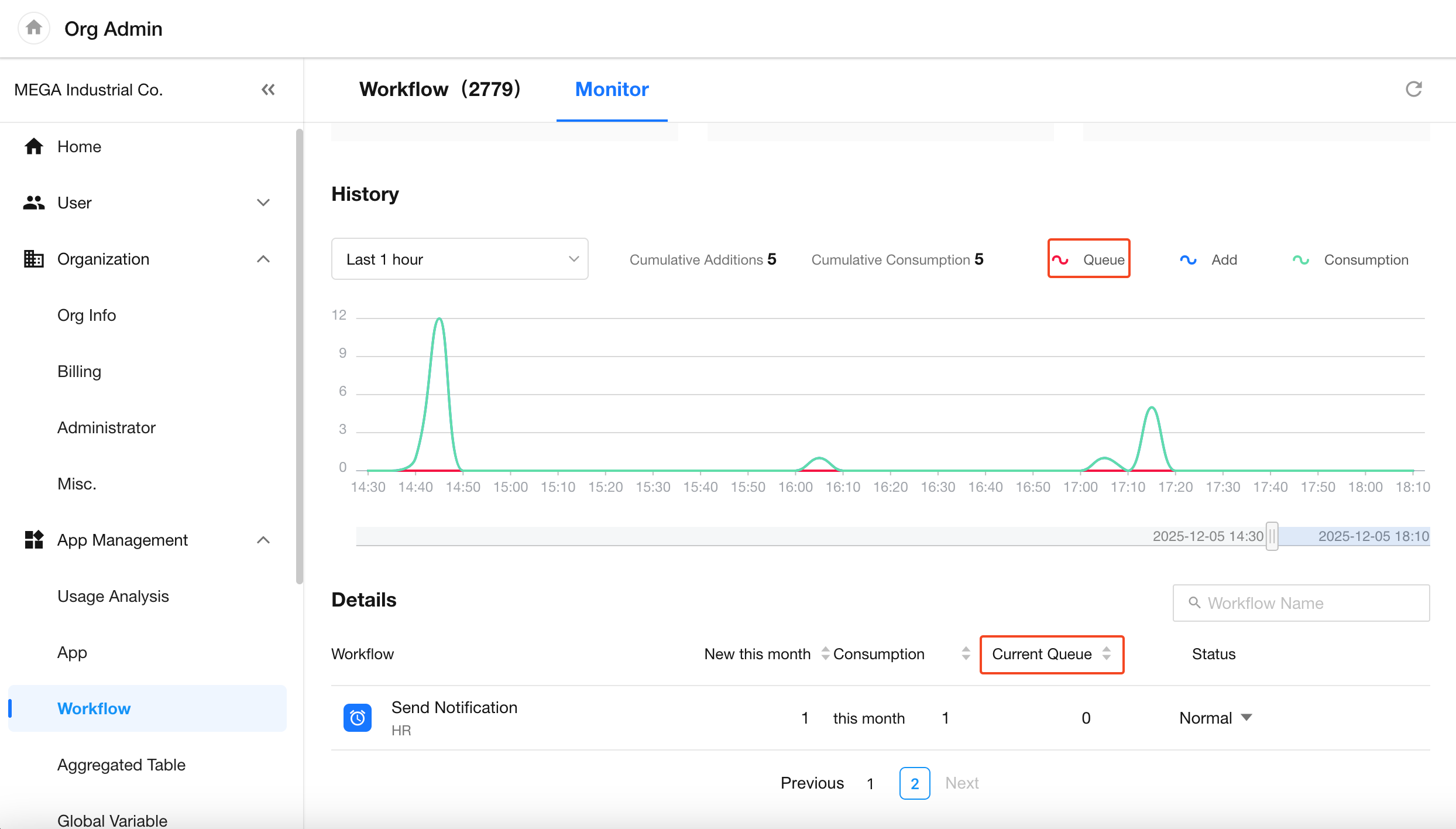Viewport: 1456px width, 829px height.
Task: Open the Normal status dropdown for Send Notification
Action: (x=1215, y=718)
